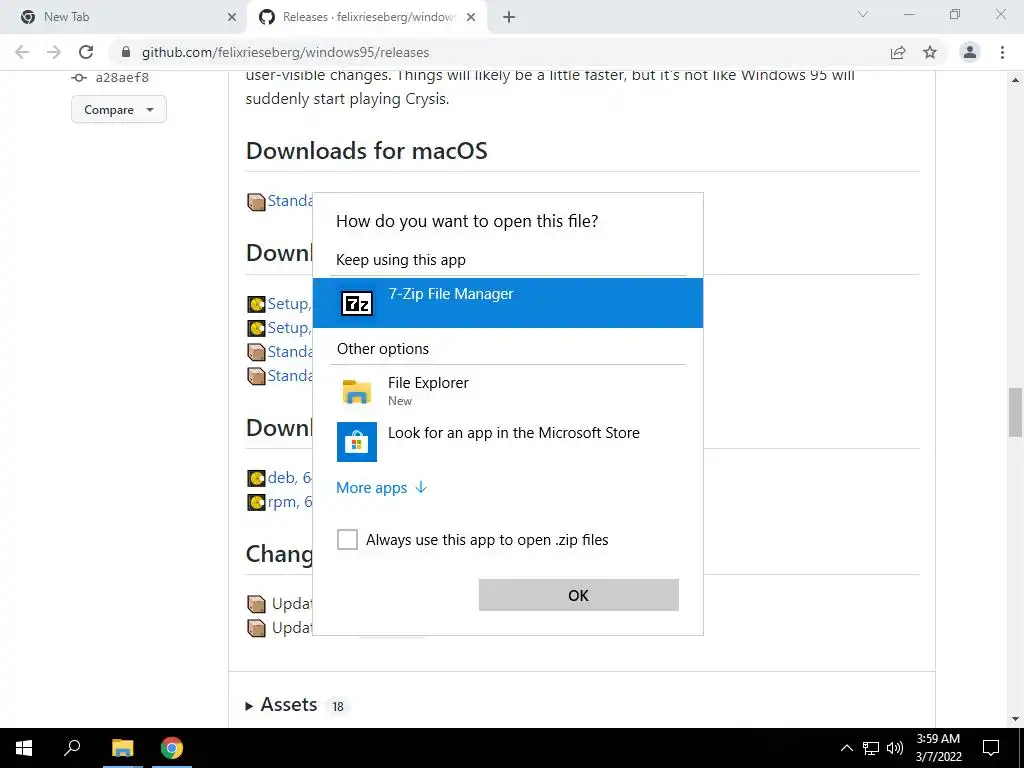Open File Explorer from taskbar
This screenshot has width=1024, height=768.
point(122,748)
